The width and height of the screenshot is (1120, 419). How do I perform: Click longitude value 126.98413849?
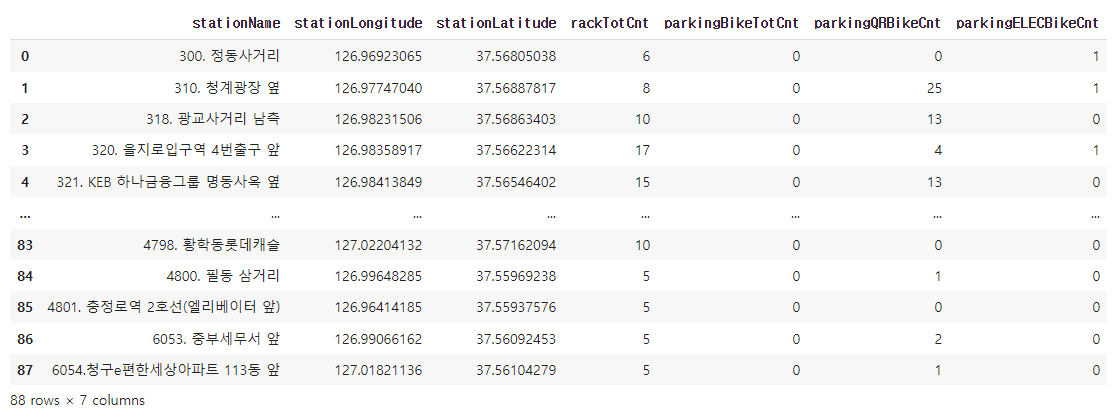pyautogui.click(x=378, y=182)
